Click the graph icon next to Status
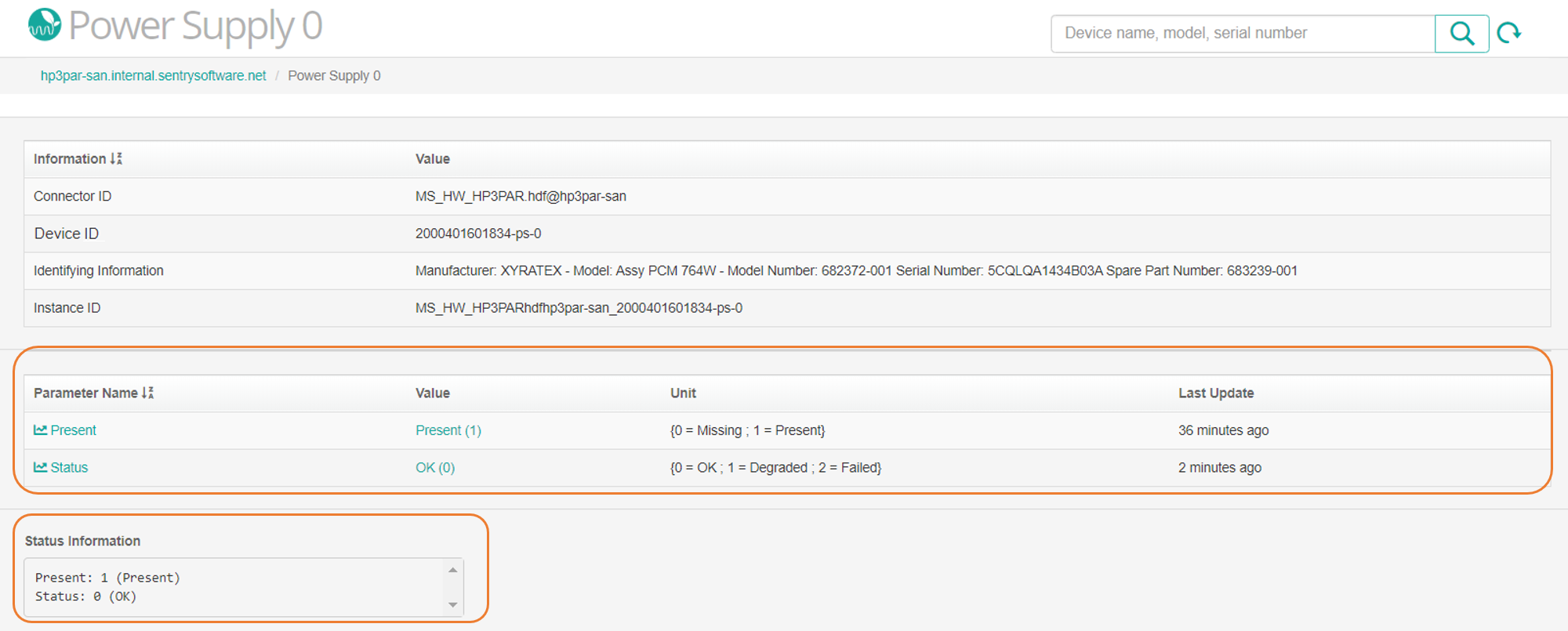 tap(40, 468)
